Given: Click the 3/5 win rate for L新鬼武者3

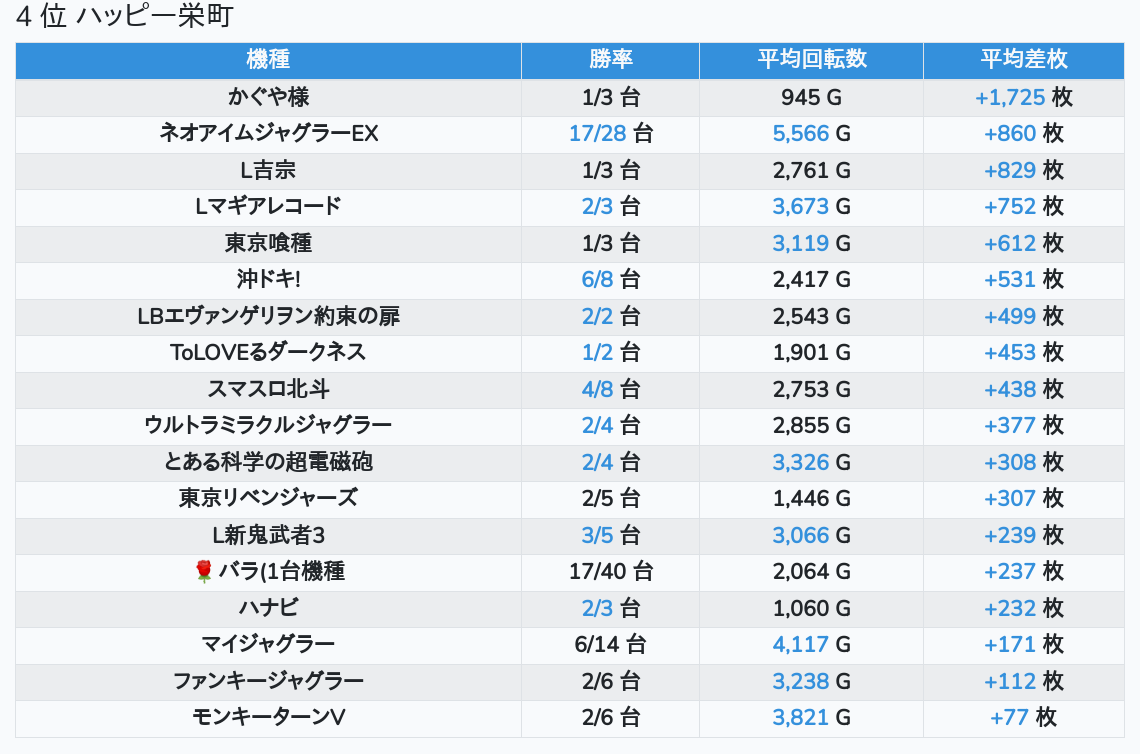Looking at the screenshot, I should click(597, 535).
